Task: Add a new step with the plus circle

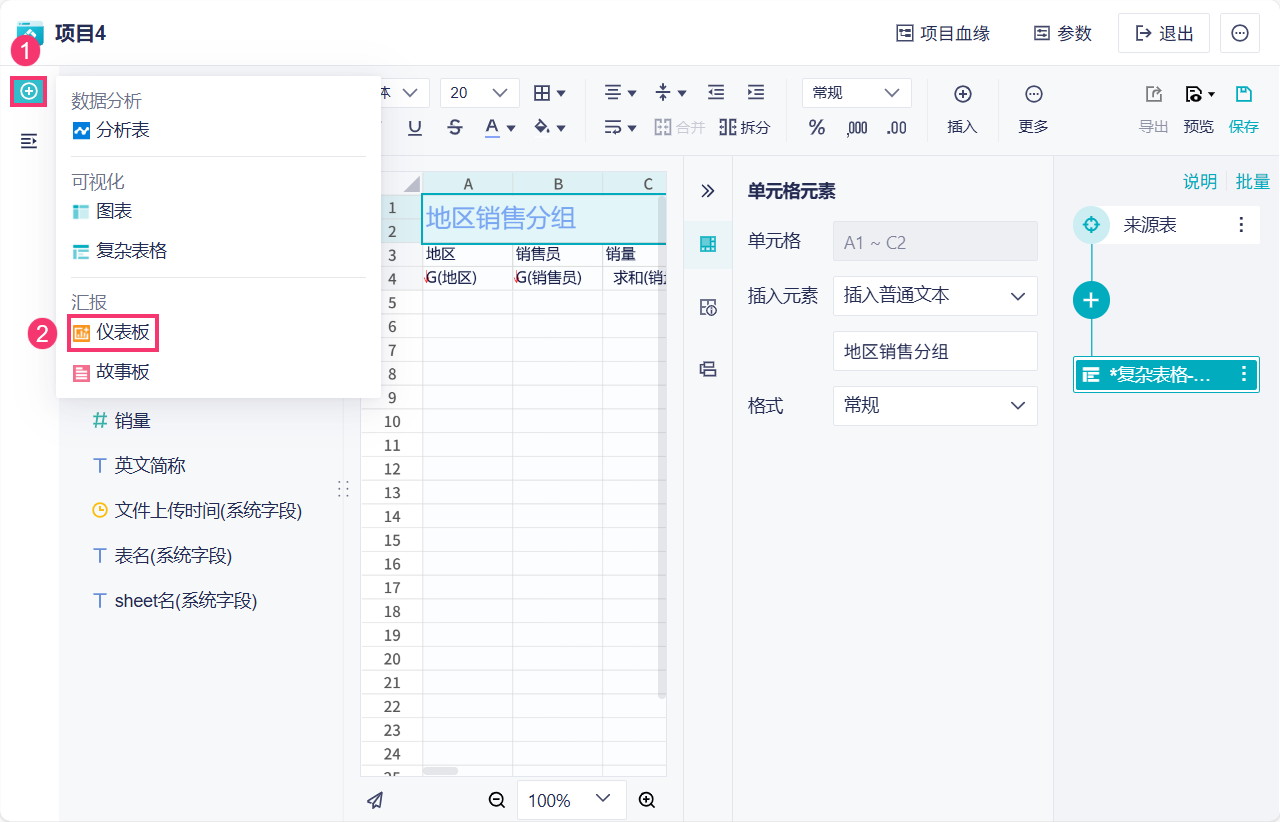Action: (1092, 300)
